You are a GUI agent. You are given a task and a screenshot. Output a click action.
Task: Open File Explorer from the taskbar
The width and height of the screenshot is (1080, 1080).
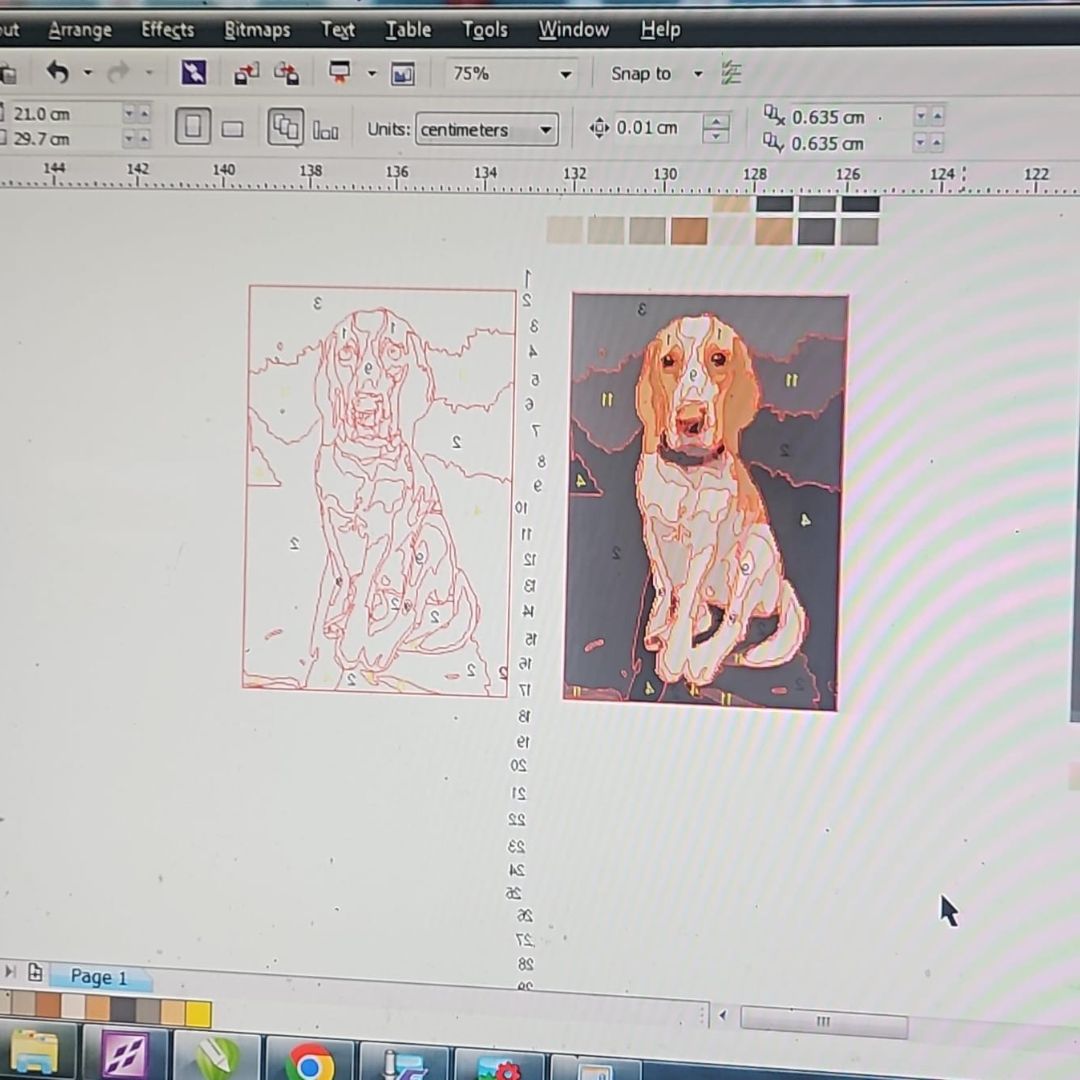point(34,1051)
